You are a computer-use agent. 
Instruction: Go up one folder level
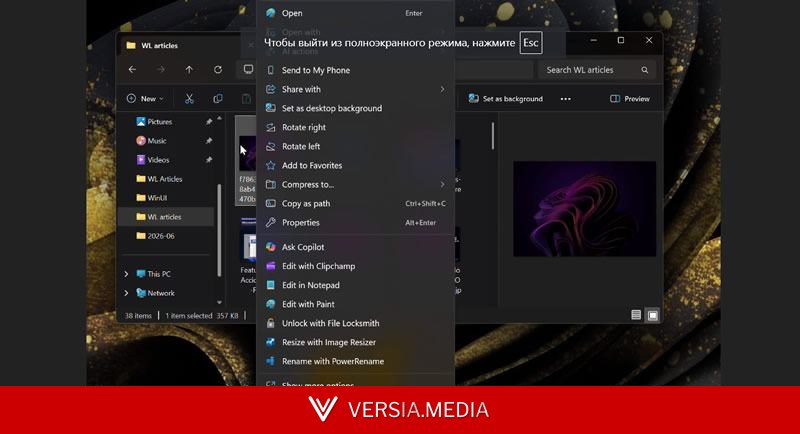[189, 69]
